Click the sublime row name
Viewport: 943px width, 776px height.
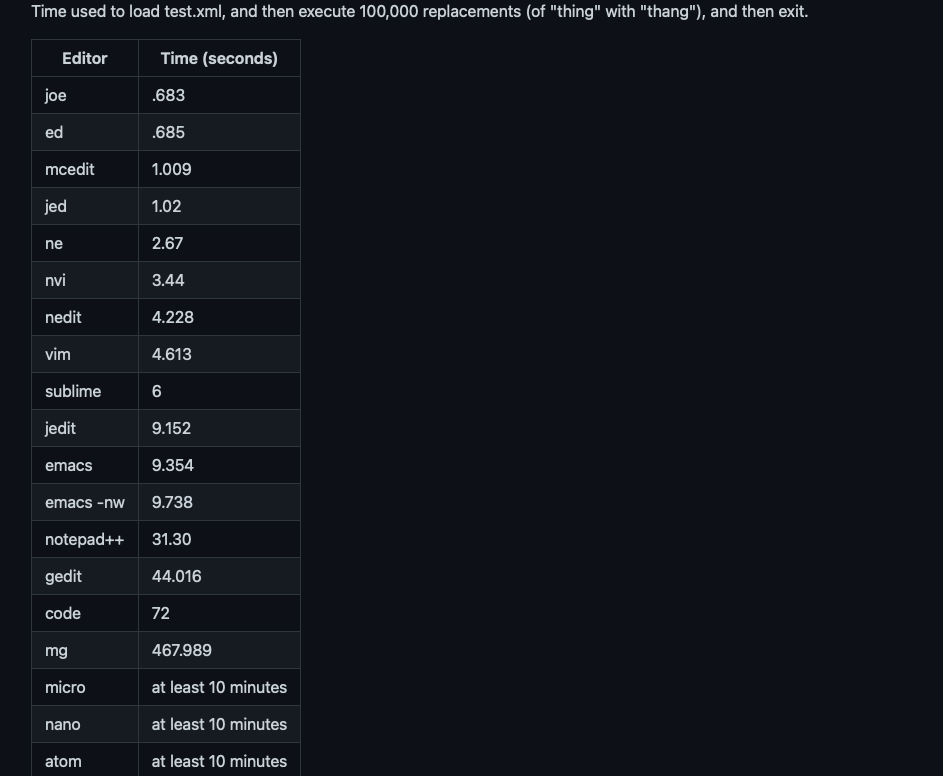click(x=85, y=391)
